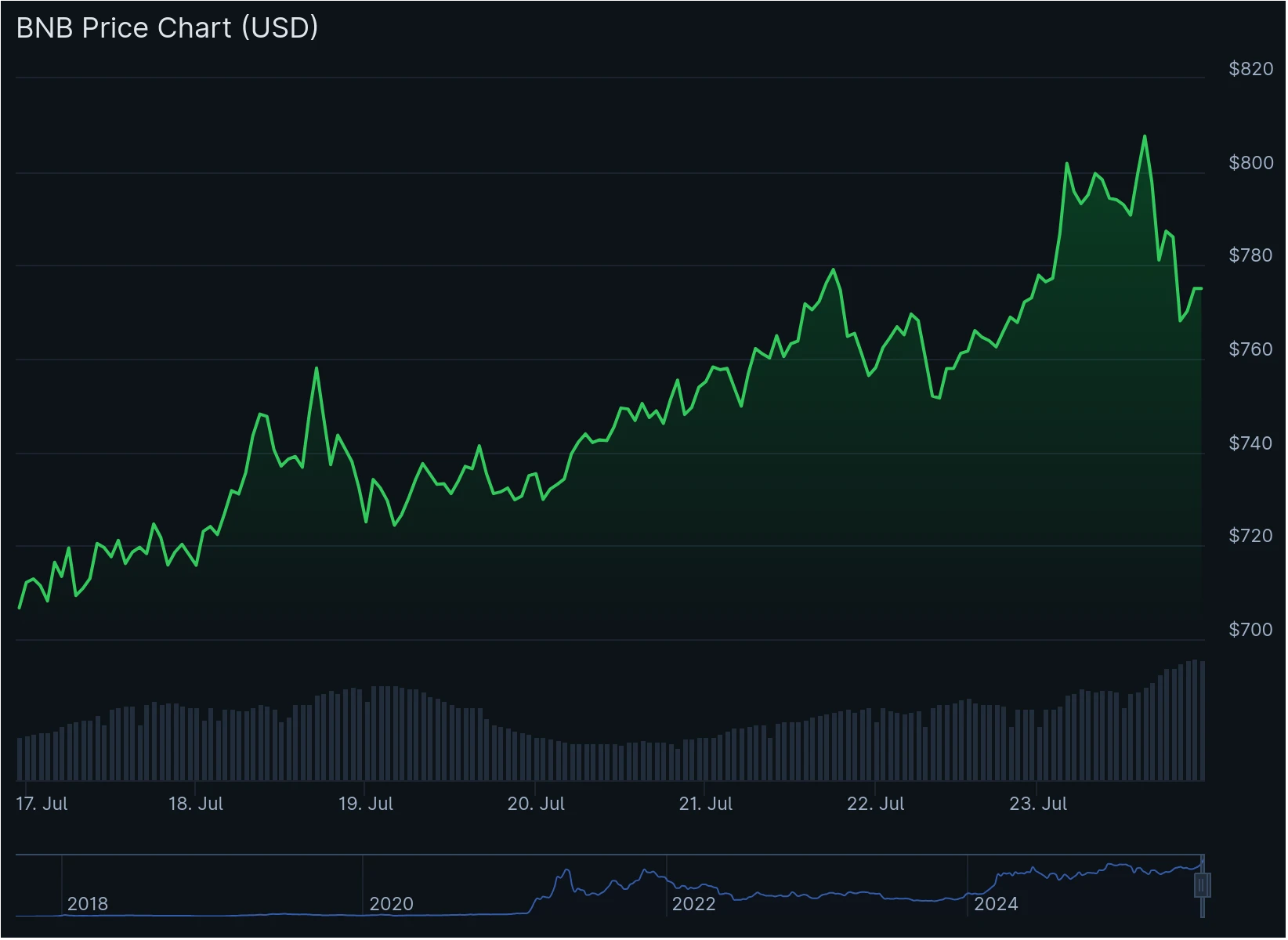
Task: Click the 19. Jul date label
Action: (x=366, y=804)
